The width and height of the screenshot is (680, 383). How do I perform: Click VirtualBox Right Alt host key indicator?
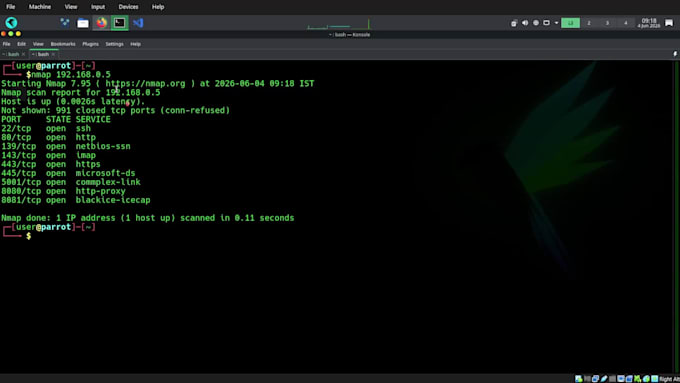click(669, 379)
